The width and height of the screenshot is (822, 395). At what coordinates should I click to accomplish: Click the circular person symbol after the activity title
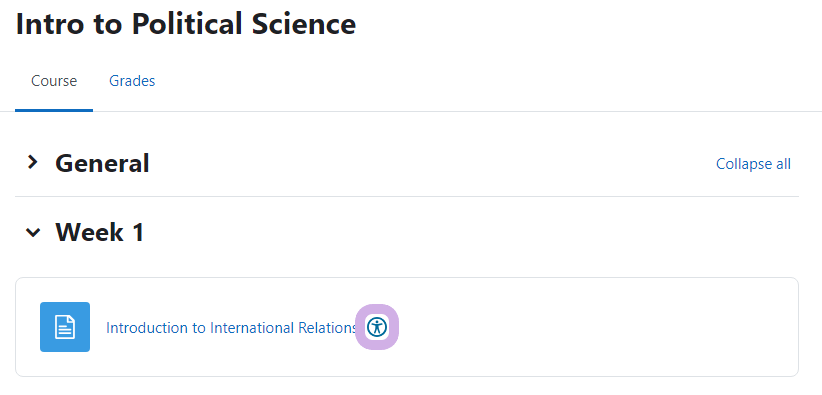point(377,327)
